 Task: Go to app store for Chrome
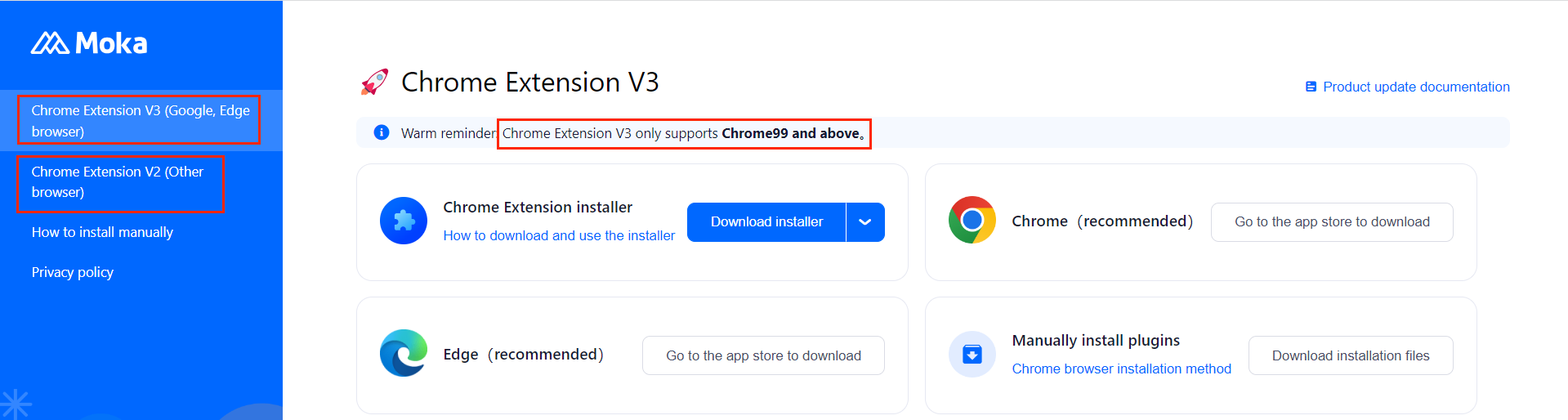(1331, 222)
